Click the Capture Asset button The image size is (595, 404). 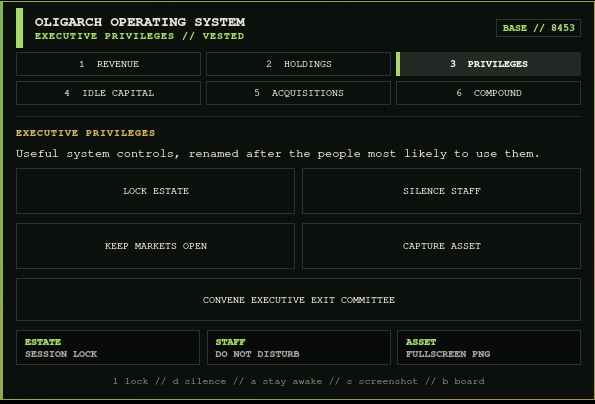click(x=441, y=246)
